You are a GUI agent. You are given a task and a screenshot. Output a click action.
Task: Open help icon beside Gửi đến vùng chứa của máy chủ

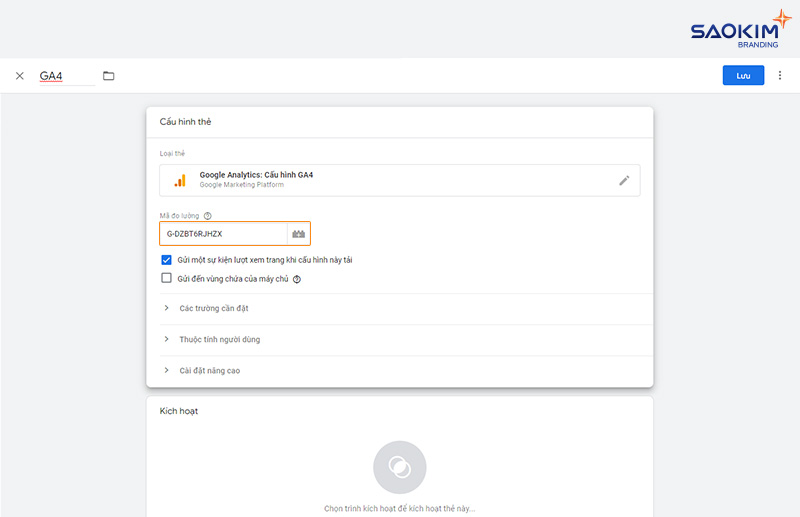click(297, 279)
